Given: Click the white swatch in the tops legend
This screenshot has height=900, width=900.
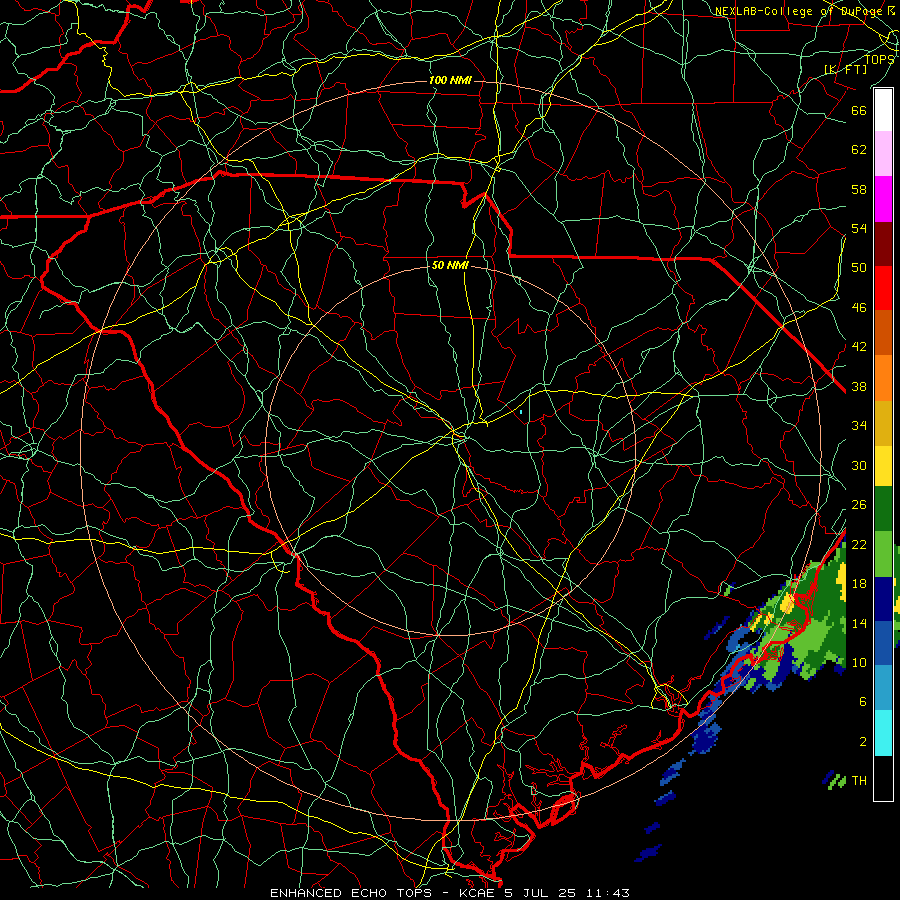Looking at the screenshot, I should (x=883, y=110).
